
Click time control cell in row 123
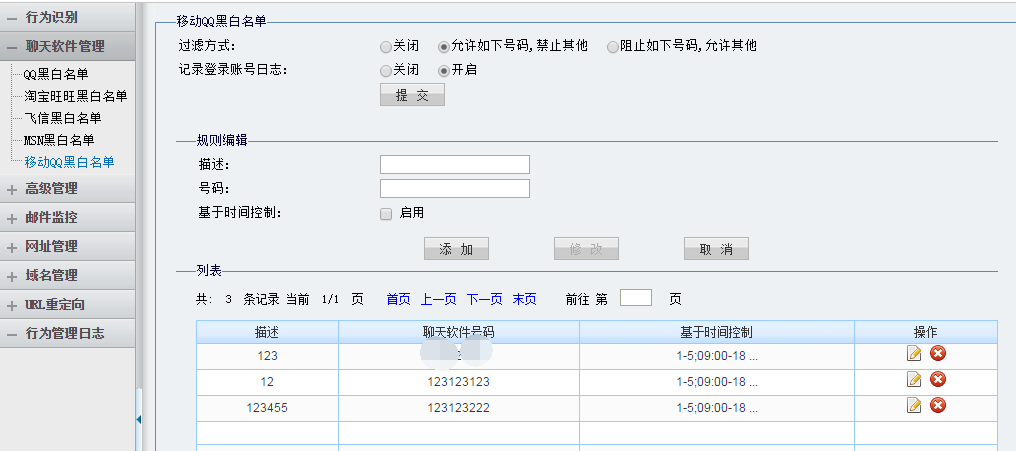point(717,356)
